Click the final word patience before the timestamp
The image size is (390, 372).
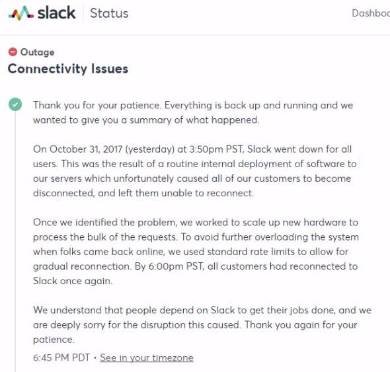pyautogui.click(x=53, y=340)
